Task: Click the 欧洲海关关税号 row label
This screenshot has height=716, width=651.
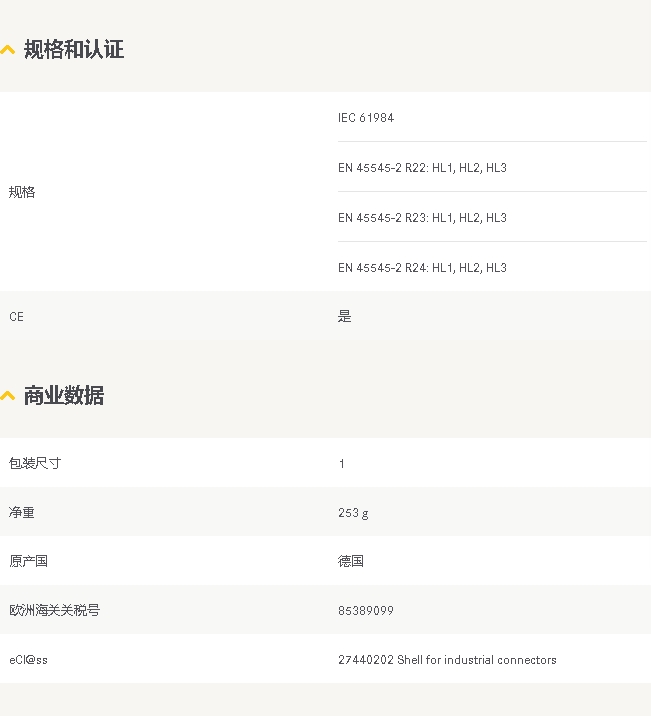Action: 54,611
